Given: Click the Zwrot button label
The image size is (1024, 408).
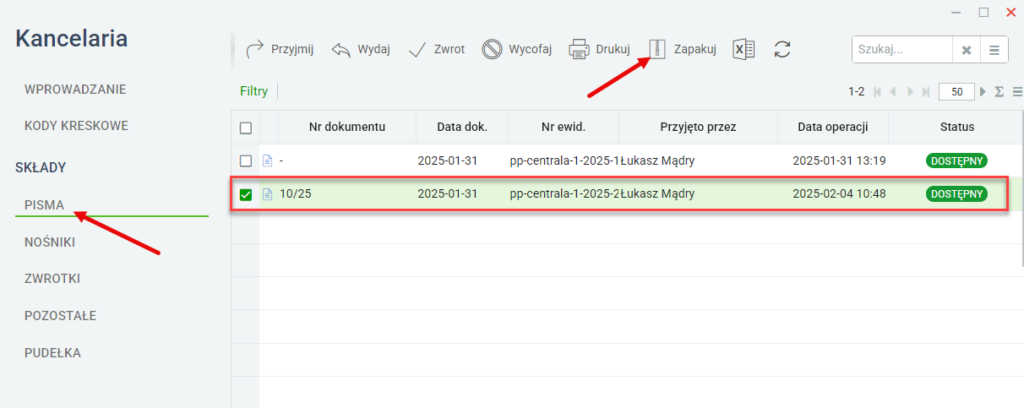Looking at the screenshot, I should click(x=449, y=50).
